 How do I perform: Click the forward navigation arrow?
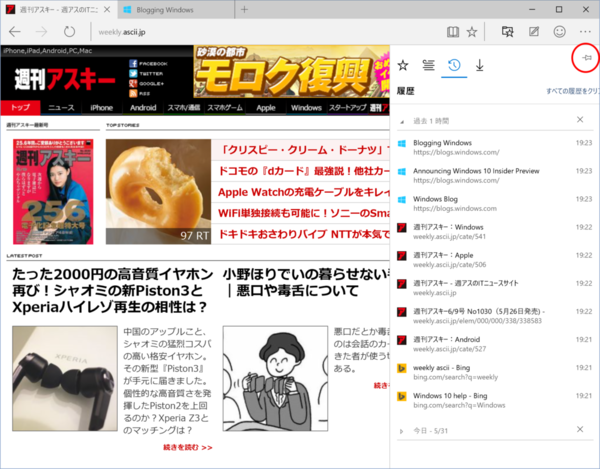tap(41, 32)
